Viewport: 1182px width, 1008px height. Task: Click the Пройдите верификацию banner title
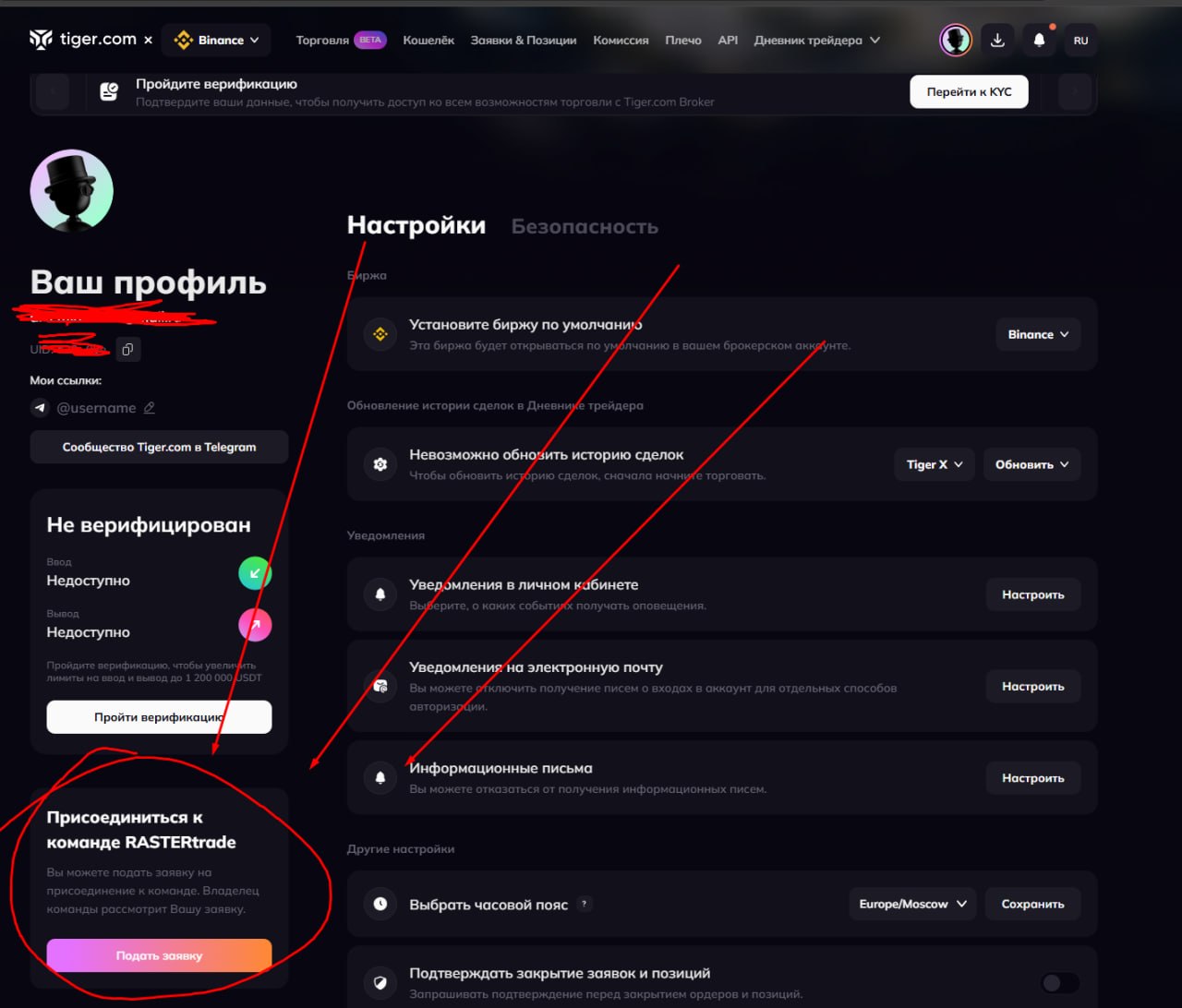(x=216, y=84)
